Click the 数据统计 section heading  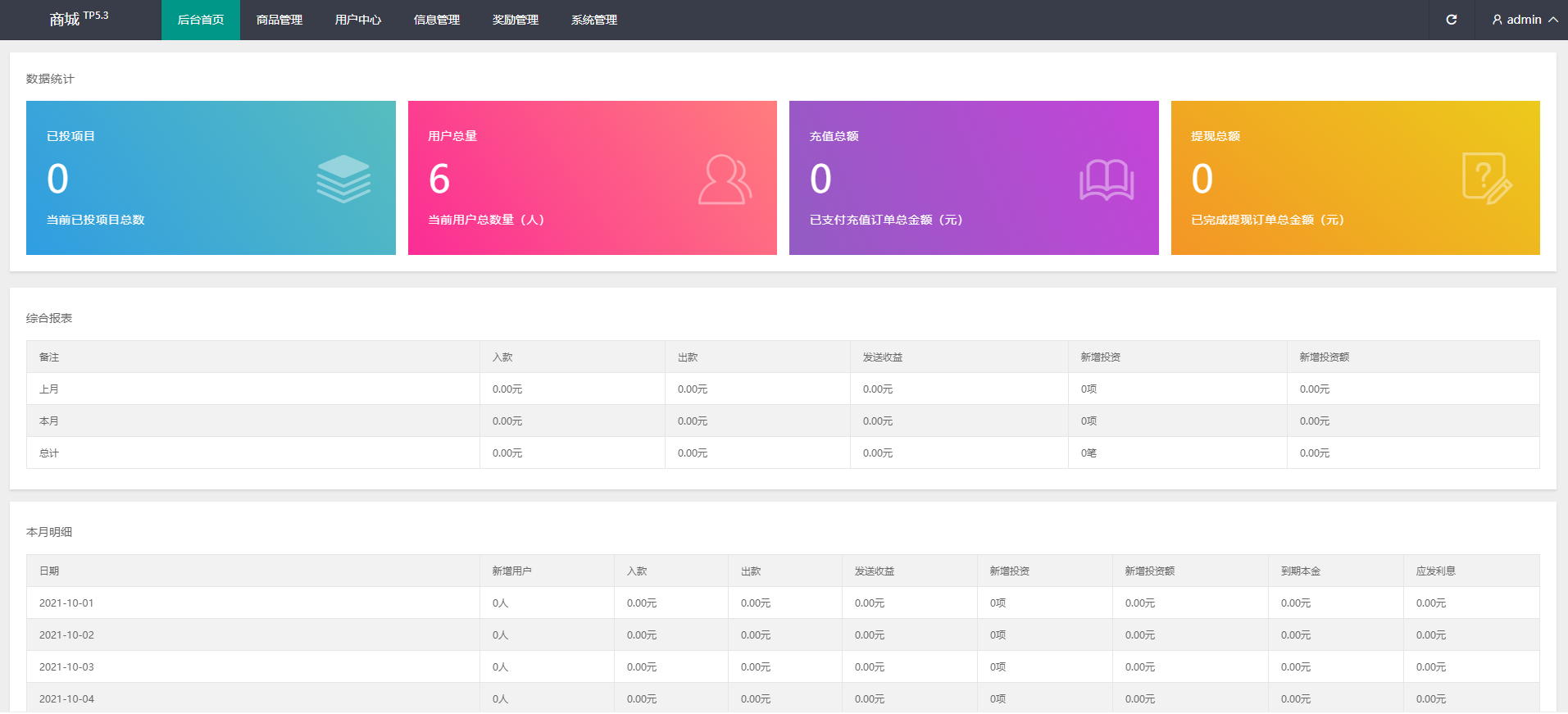coord(50,79)
